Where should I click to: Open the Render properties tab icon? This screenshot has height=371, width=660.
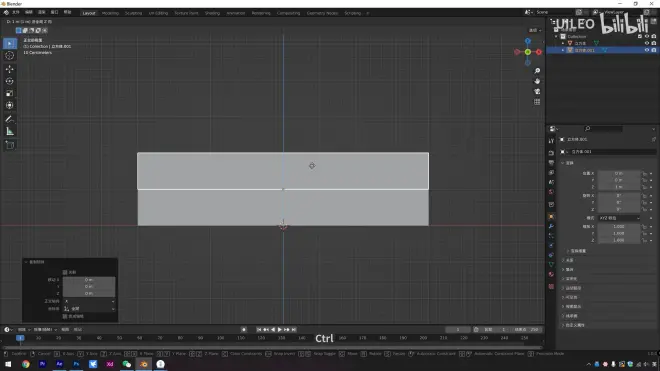551,153
